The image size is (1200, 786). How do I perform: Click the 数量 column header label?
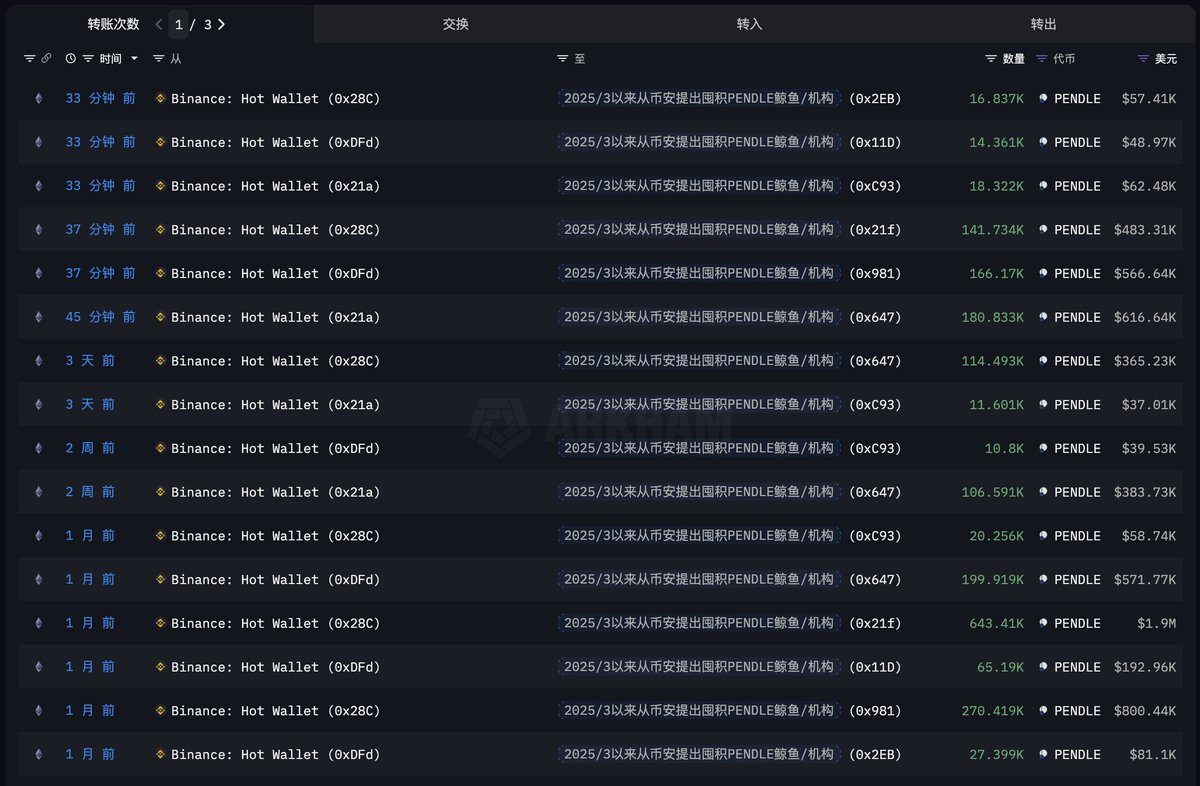coord(1014,59)
